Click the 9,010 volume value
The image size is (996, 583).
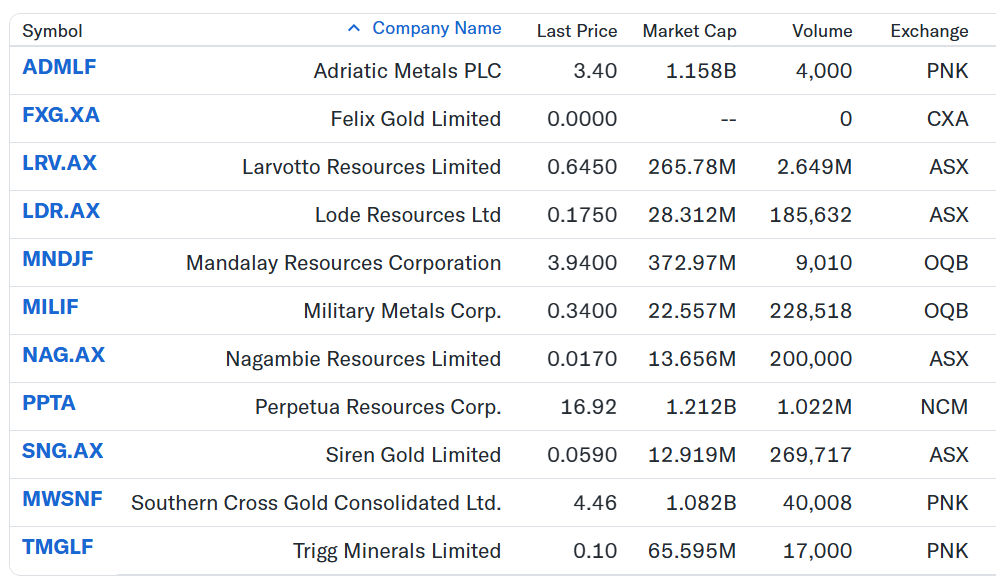point(824,263)
